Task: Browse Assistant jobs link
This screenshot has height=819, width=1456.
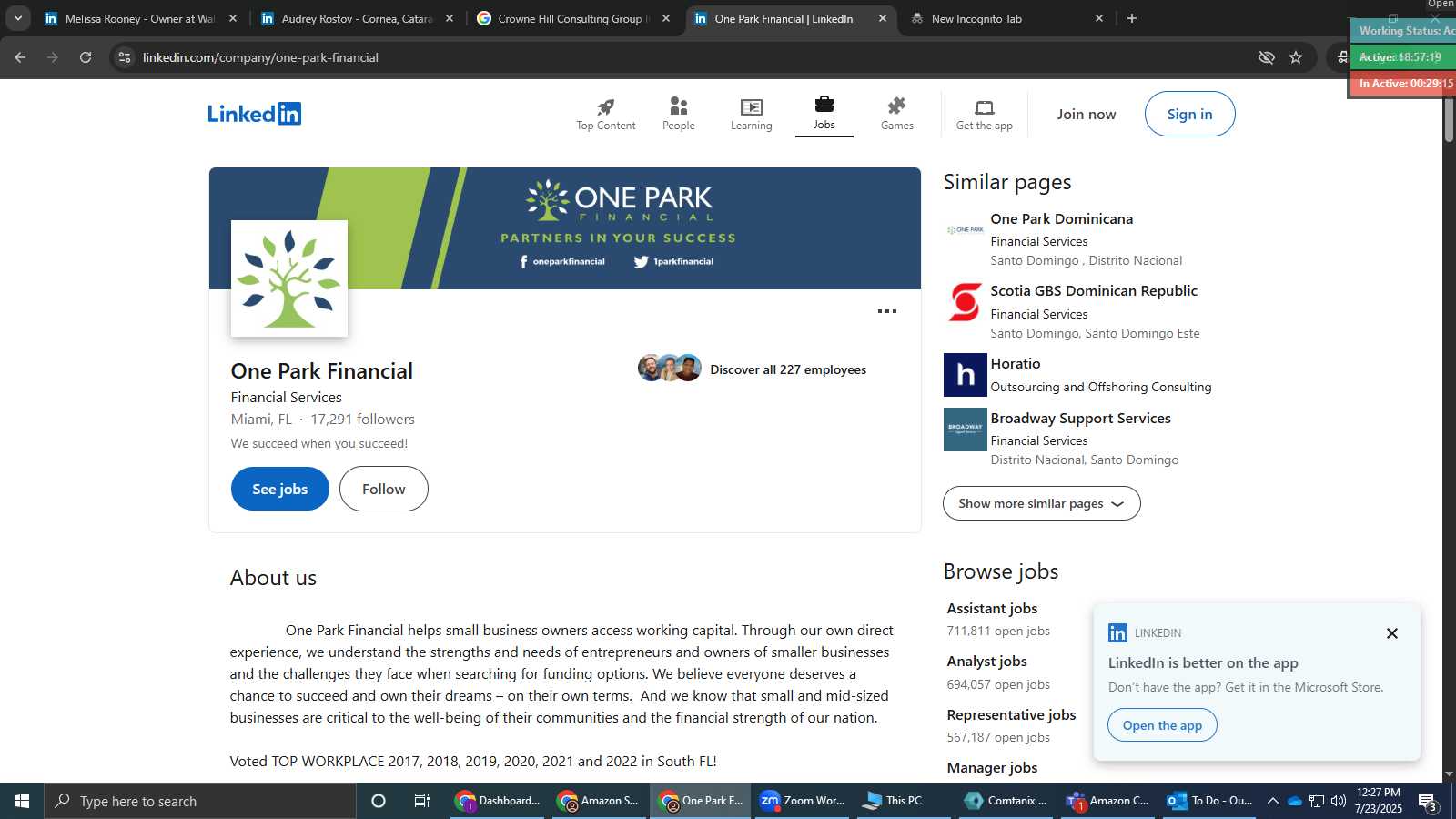Action: click(992, 609)
